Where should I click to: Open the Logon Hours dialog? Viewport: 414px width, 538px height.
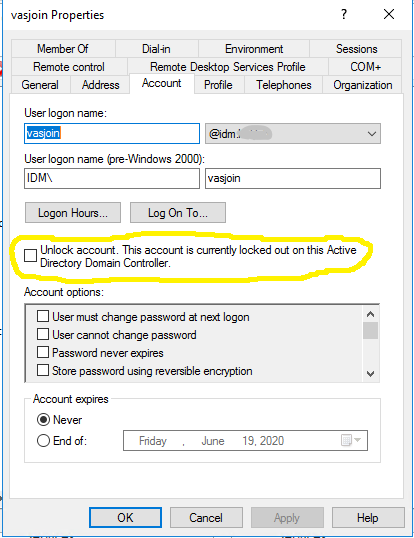point(73,213)
